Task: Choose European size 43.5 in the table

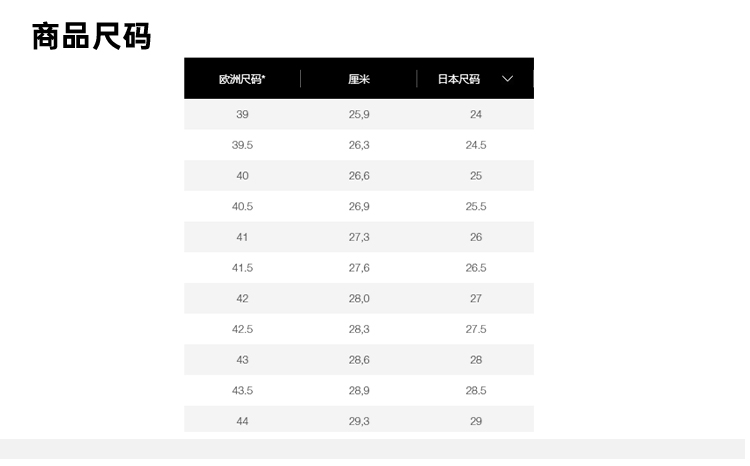Action: click(x=242, y=390)
